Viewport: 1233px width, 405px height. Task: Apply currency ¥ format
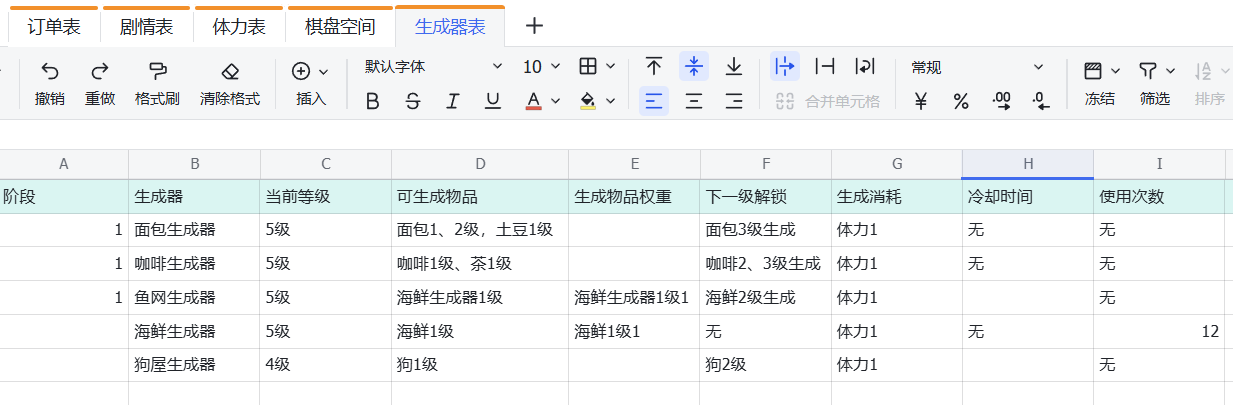click(x=922, y=101)
